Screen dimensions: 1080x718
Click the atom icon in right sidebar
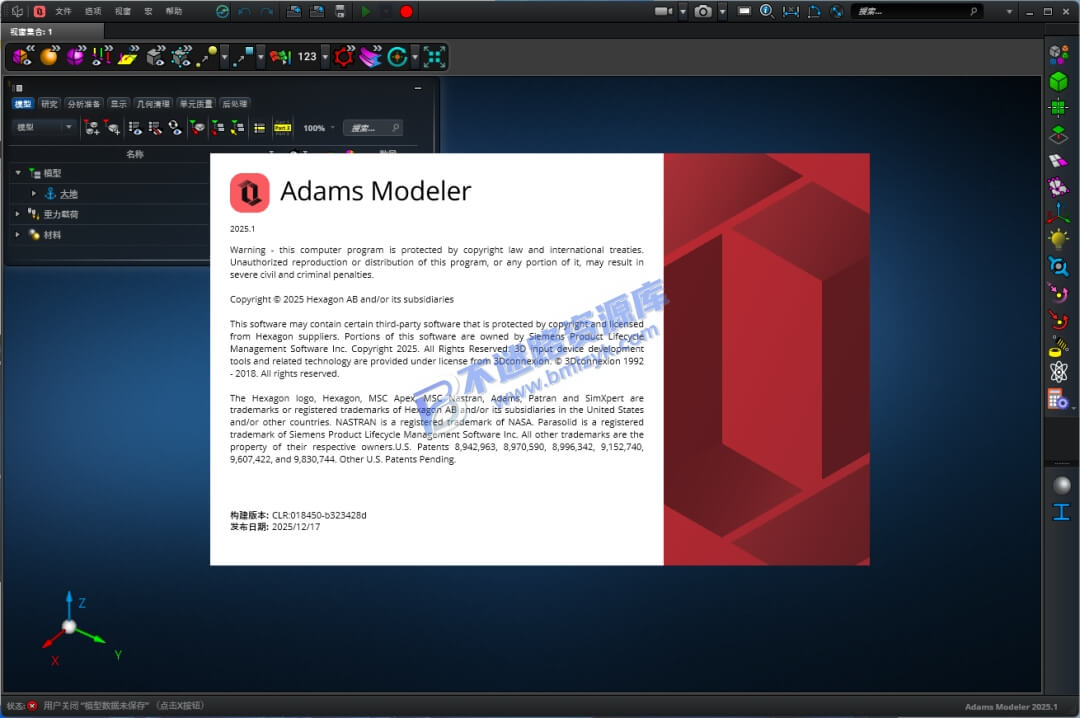1059,372
